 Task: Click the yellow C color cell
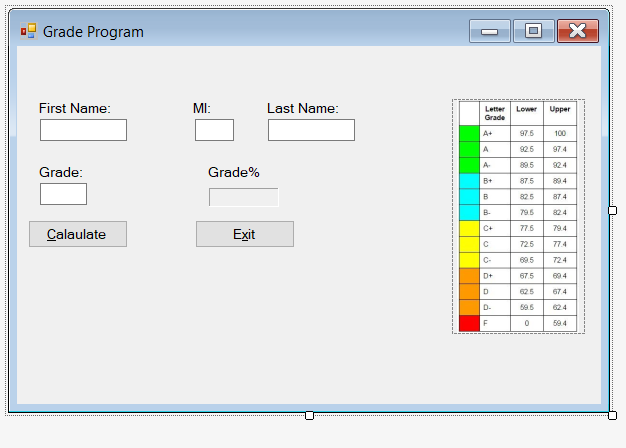[470, 244]
